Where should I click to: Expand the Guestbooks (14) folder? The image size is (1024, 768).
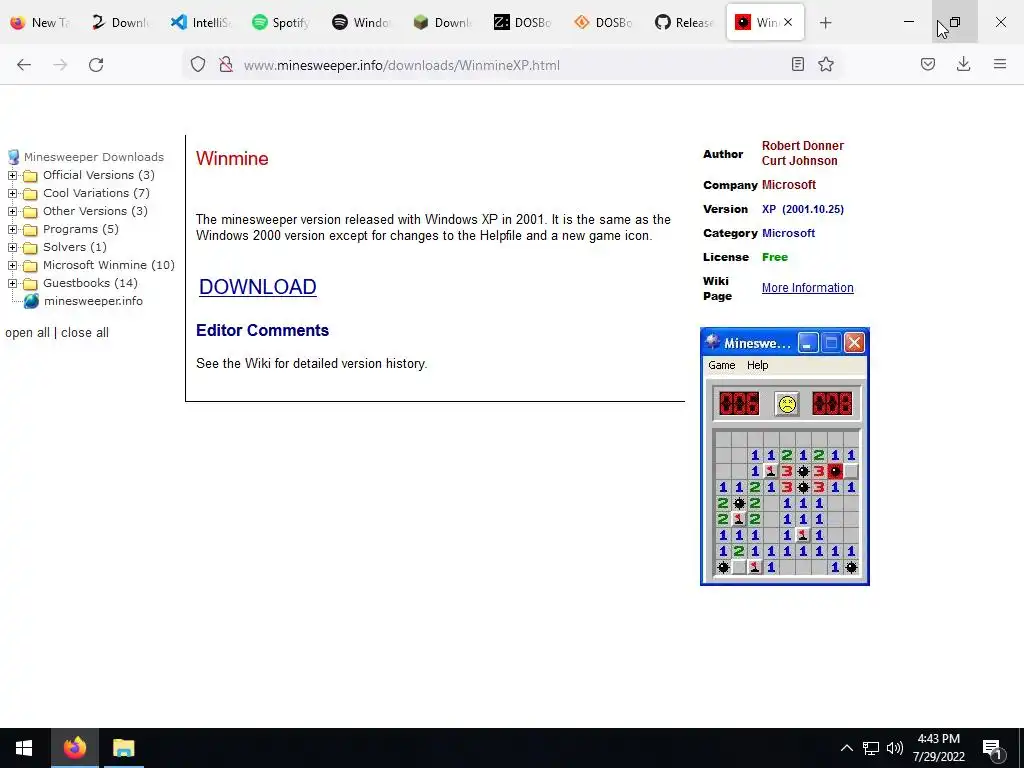click(12, 283)
